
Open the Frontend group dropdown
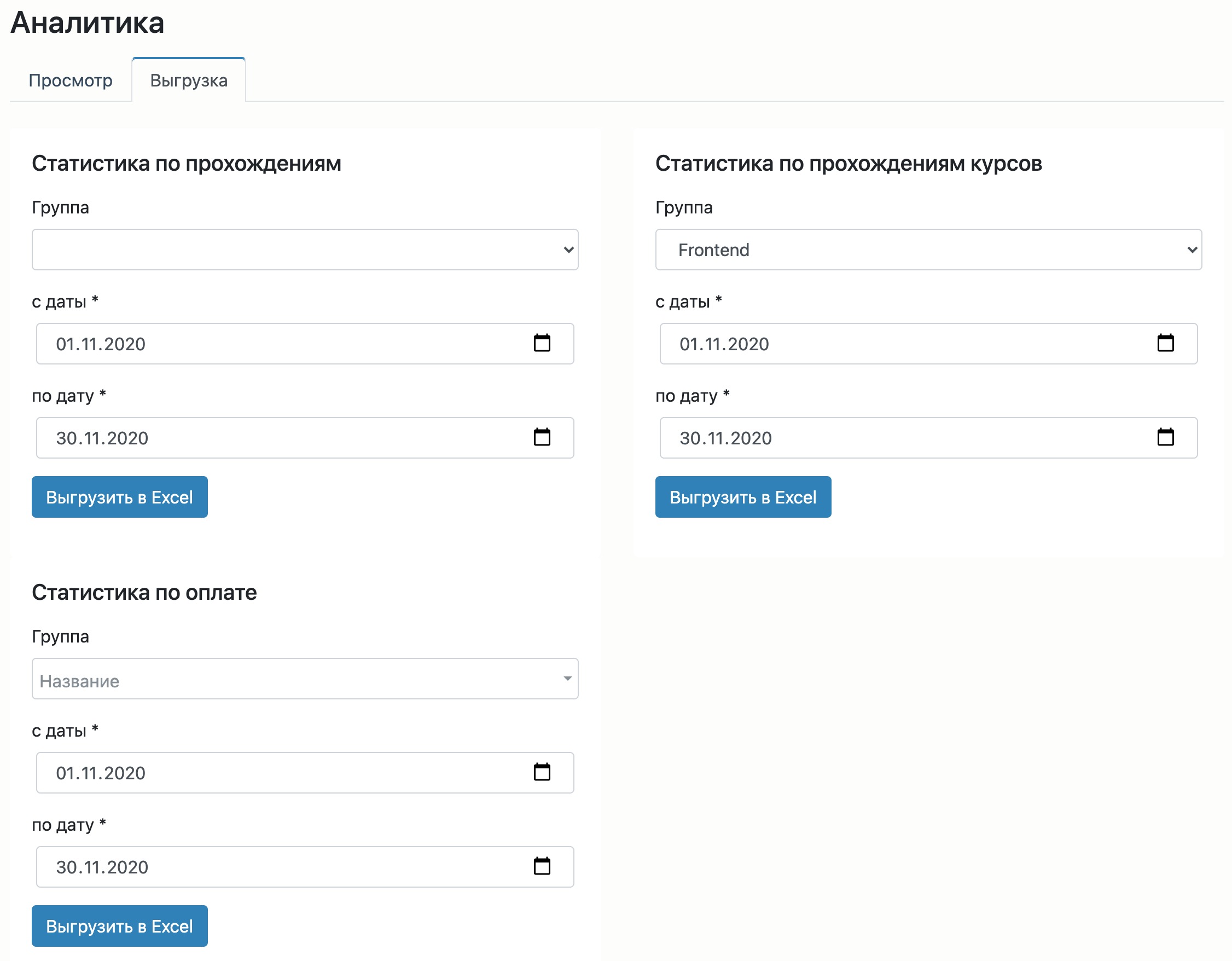click(x=928, y=250)
